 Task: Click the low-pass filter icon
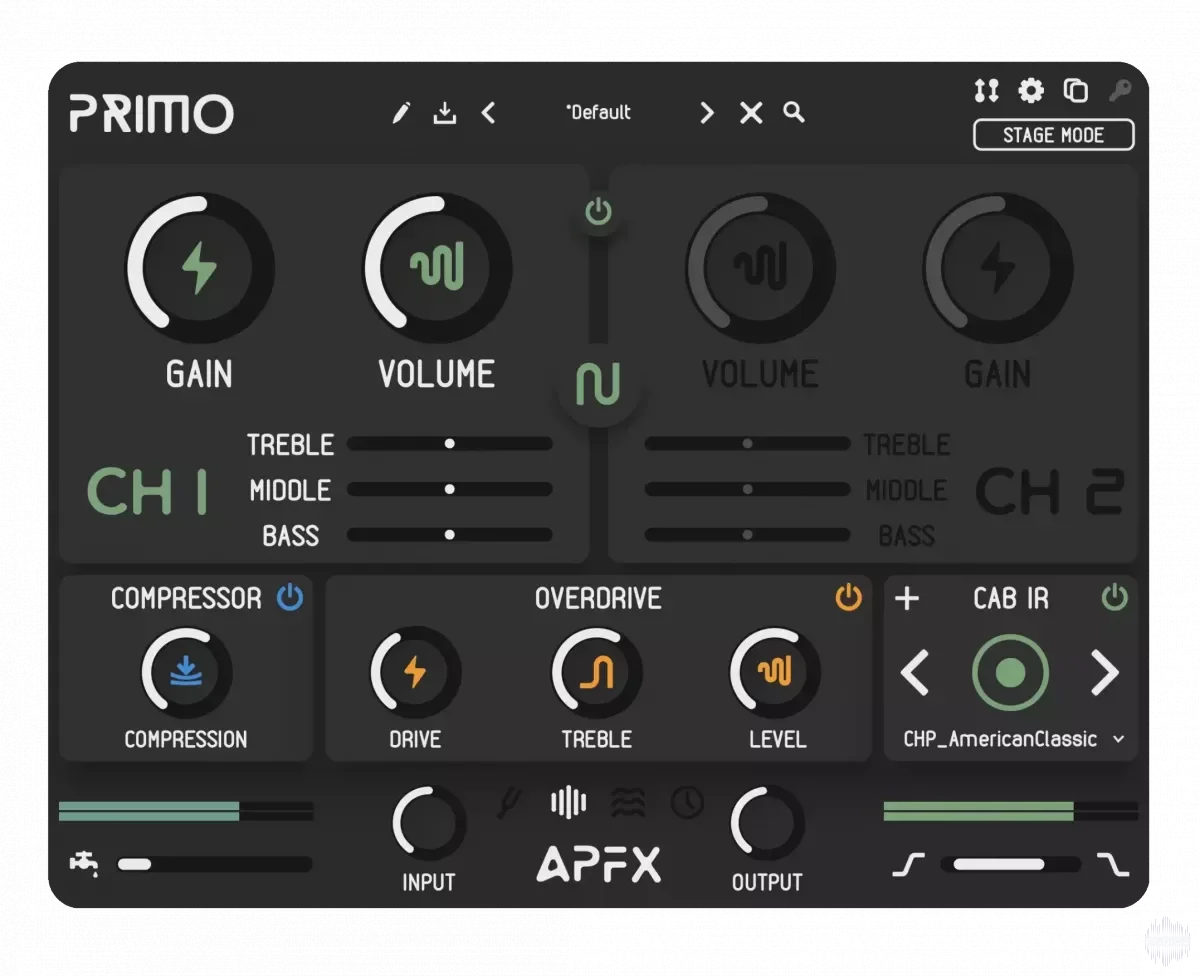coord(1112,864)
